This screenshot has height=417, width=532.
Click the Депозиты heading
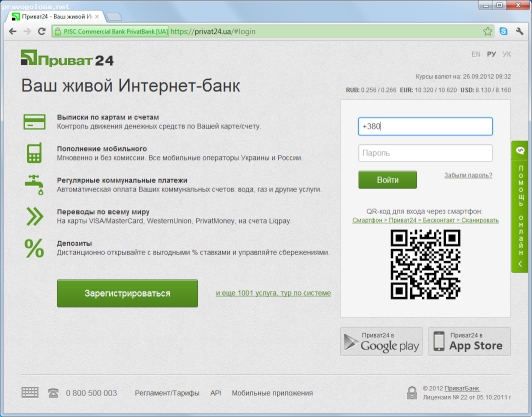click(74, 243)
